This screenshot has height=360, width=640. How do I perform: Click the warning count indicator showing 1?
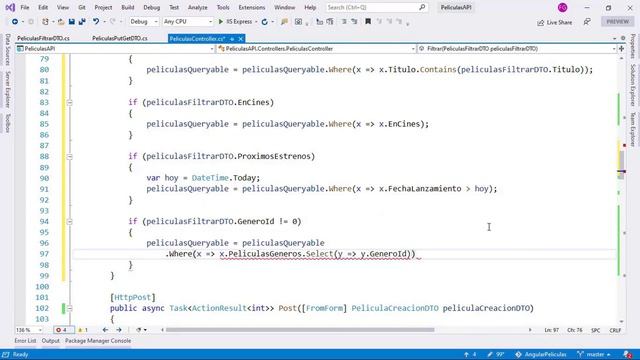[x=83, y=330]
